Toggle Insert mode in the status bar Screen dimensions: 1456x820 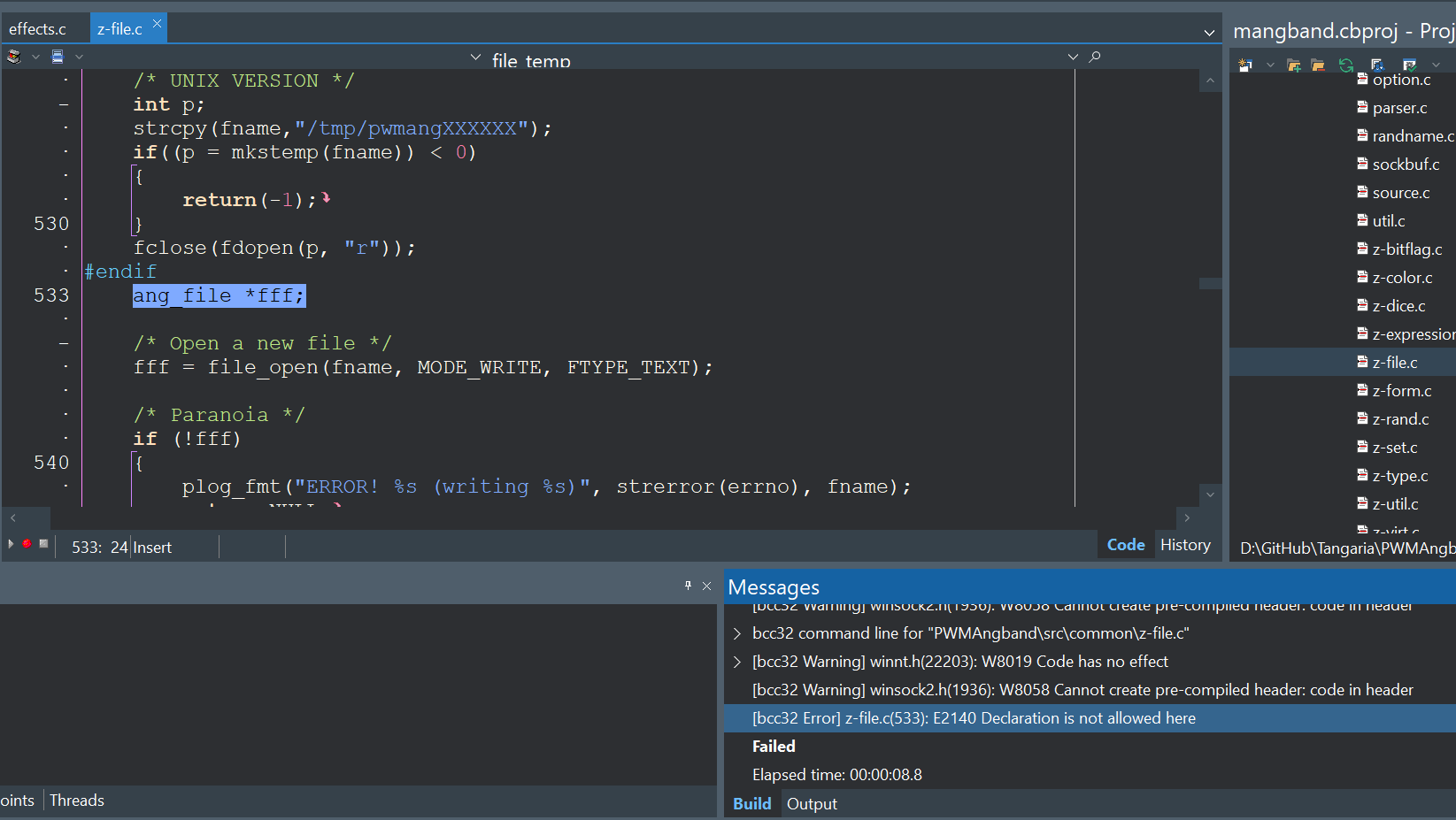coord(152,547)
